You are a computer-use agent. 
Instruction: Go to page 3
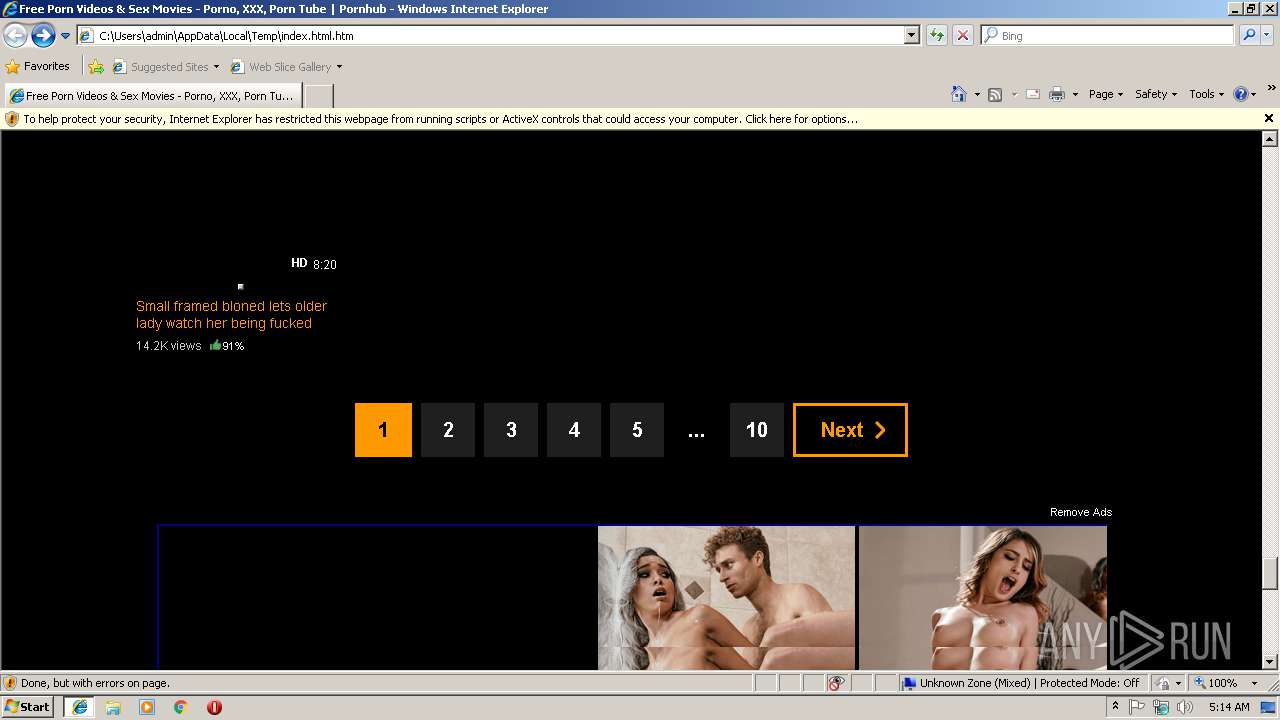click(x=511, y=430)
